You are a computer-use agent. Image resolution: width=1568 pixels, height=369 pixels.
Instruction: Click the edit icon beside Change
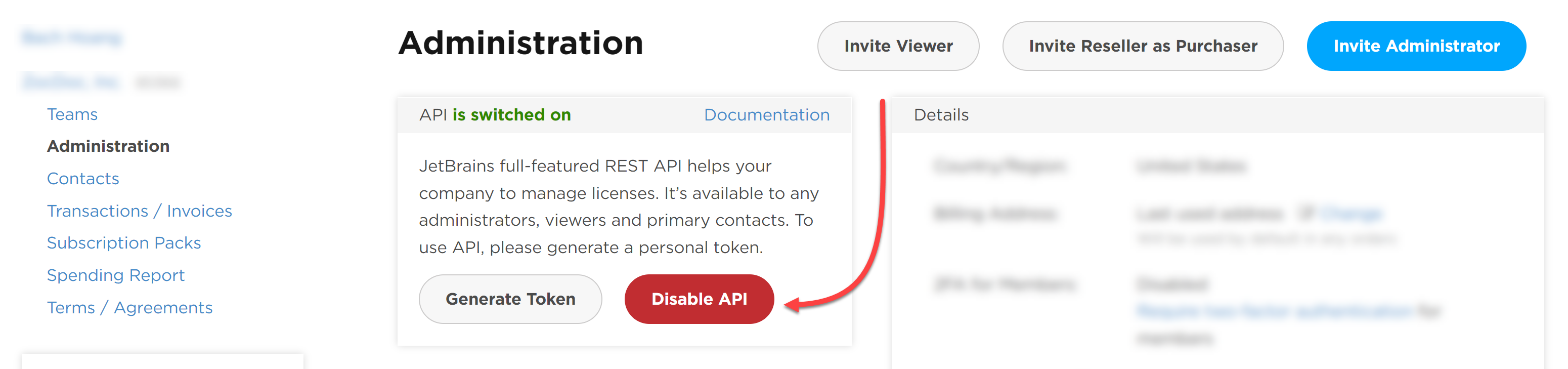point(1306,213)
